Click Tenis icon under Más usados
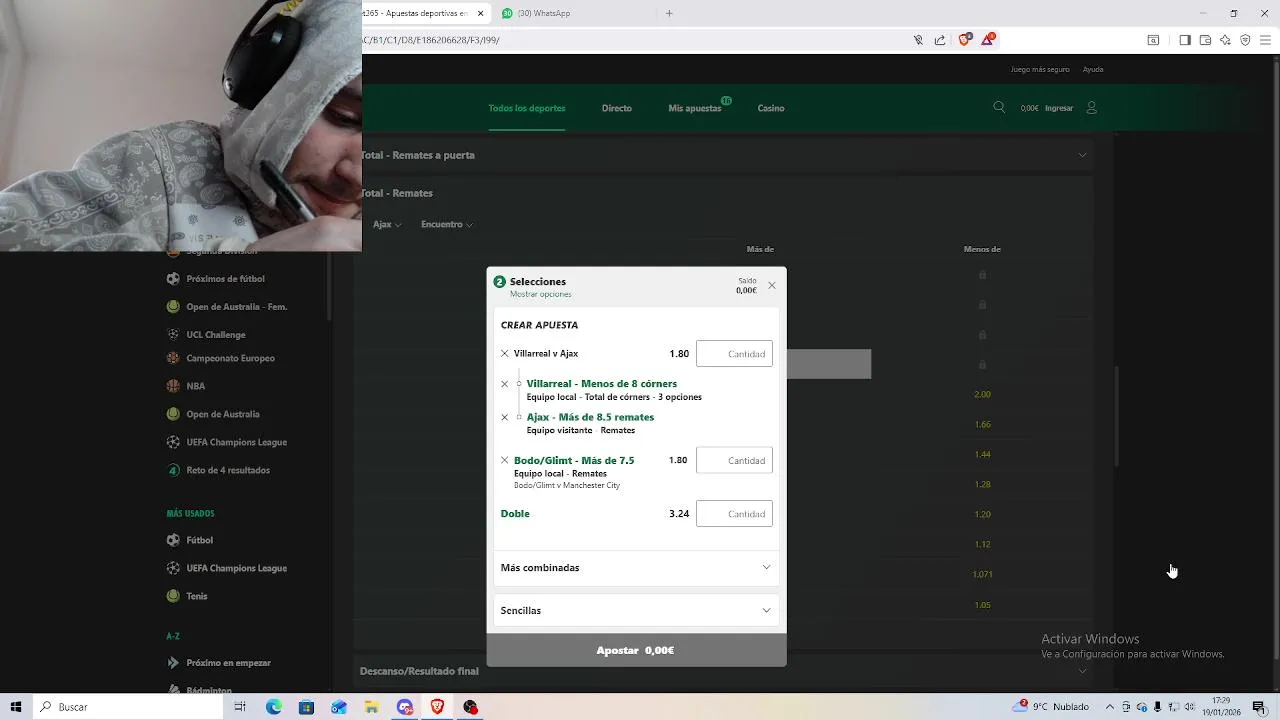1280x720 pixels. (x=173, y=596)
